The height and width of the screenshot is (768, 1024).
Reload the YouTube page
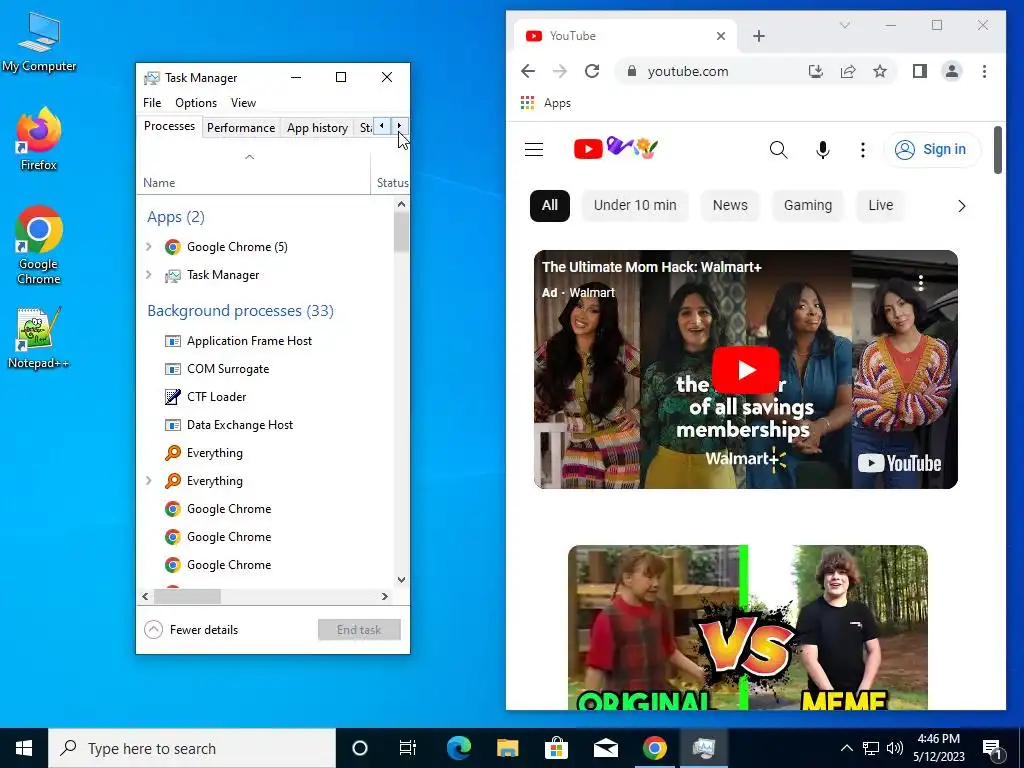[x=592, y=71]
